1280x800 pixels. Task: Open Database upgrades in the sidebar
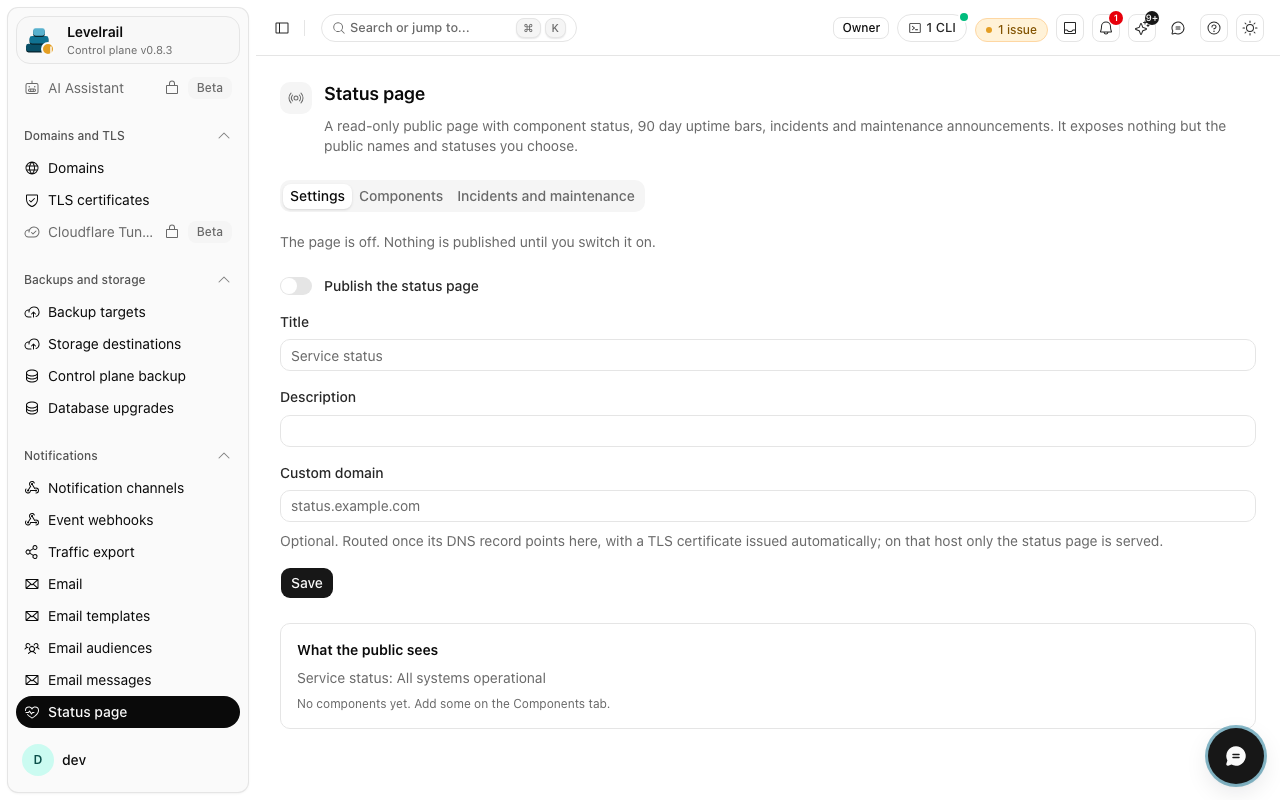coord(128,408)
